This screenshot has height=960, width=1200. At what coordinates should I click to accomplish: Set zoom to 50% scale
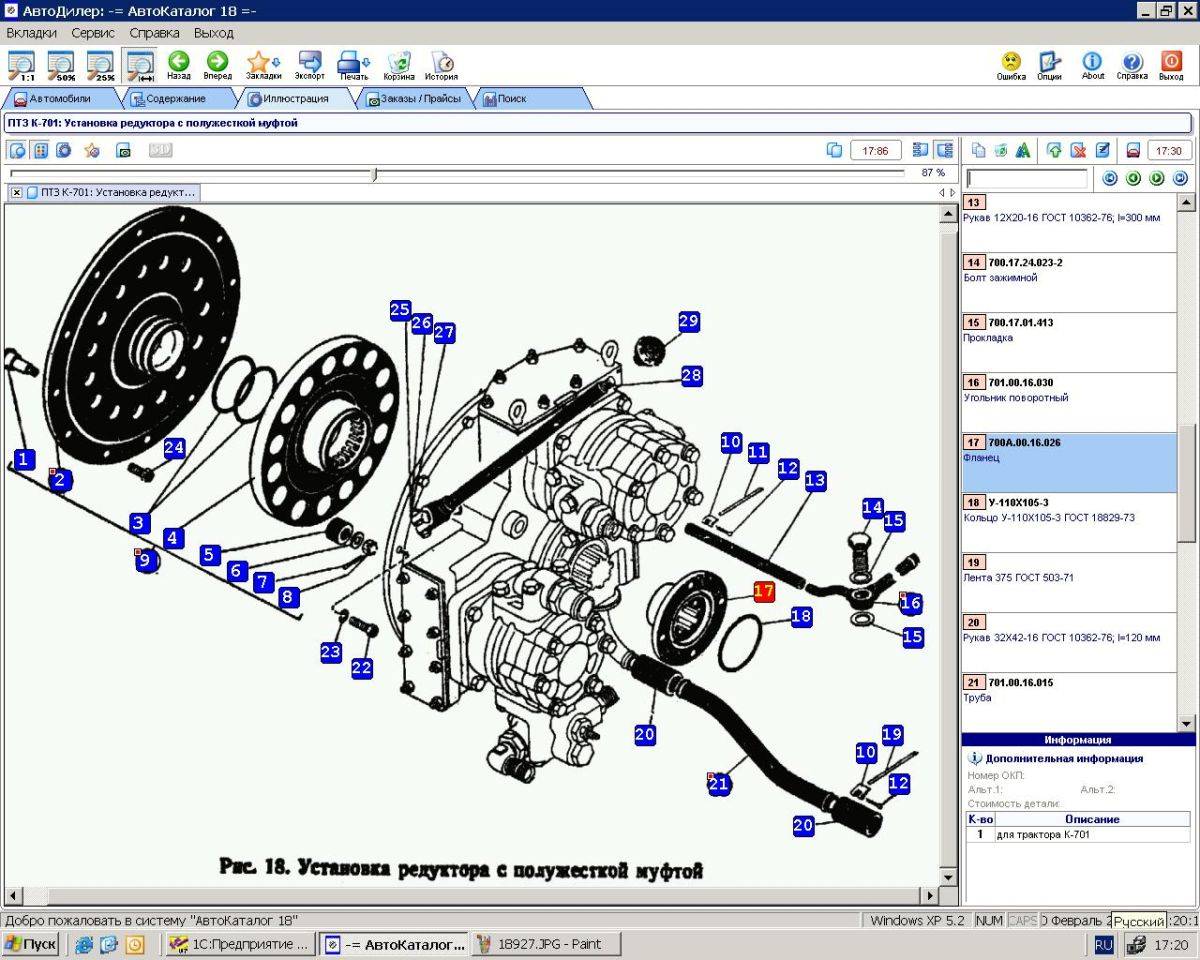pos(61,65)
